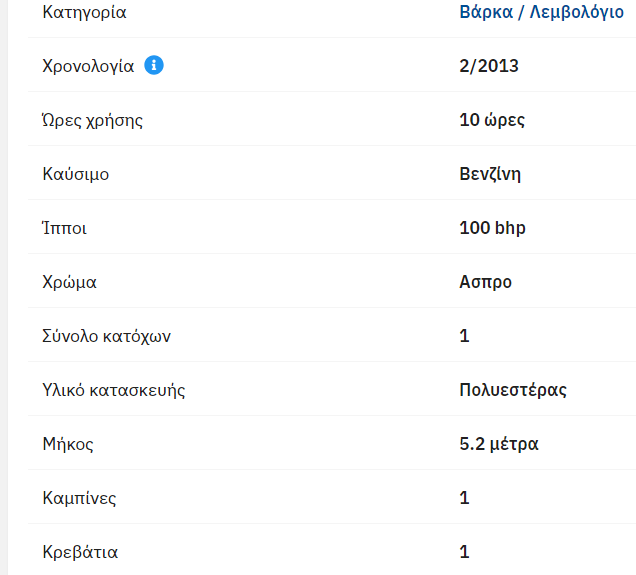This screenshot has height=575, width=636.
Task: Select the 100 bhp value
Action: coord(492,229)
